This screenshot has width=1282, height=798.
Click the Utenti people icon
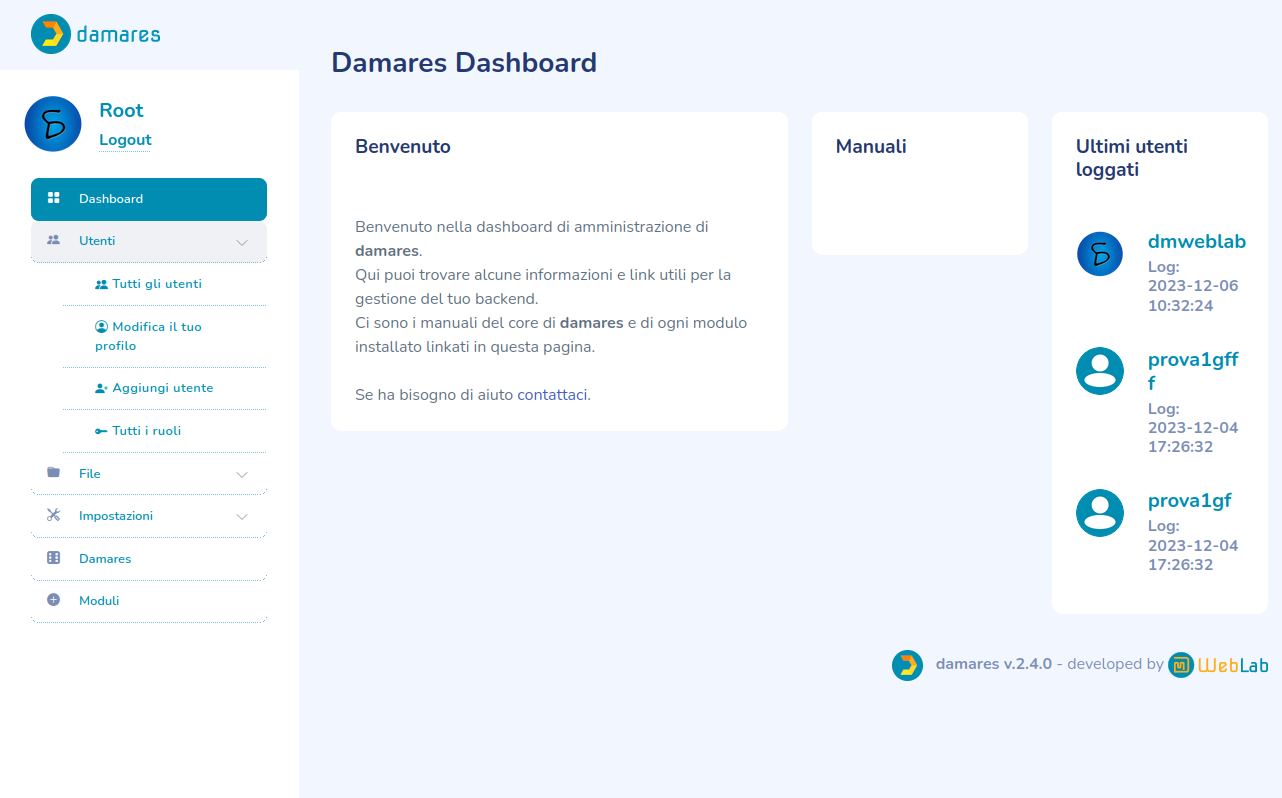(54, 241)
